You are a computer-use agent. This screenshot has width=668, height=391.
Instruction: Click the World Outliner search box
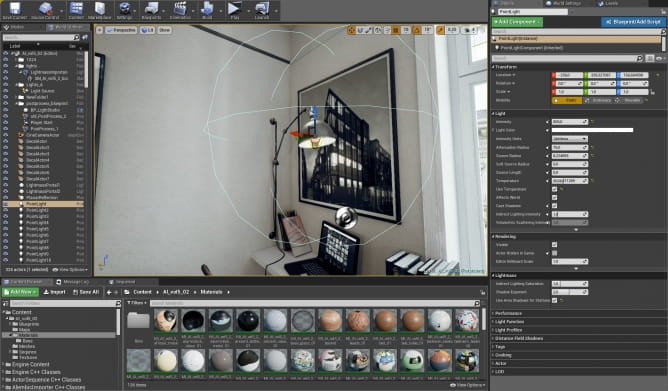(x=41, y=37)
